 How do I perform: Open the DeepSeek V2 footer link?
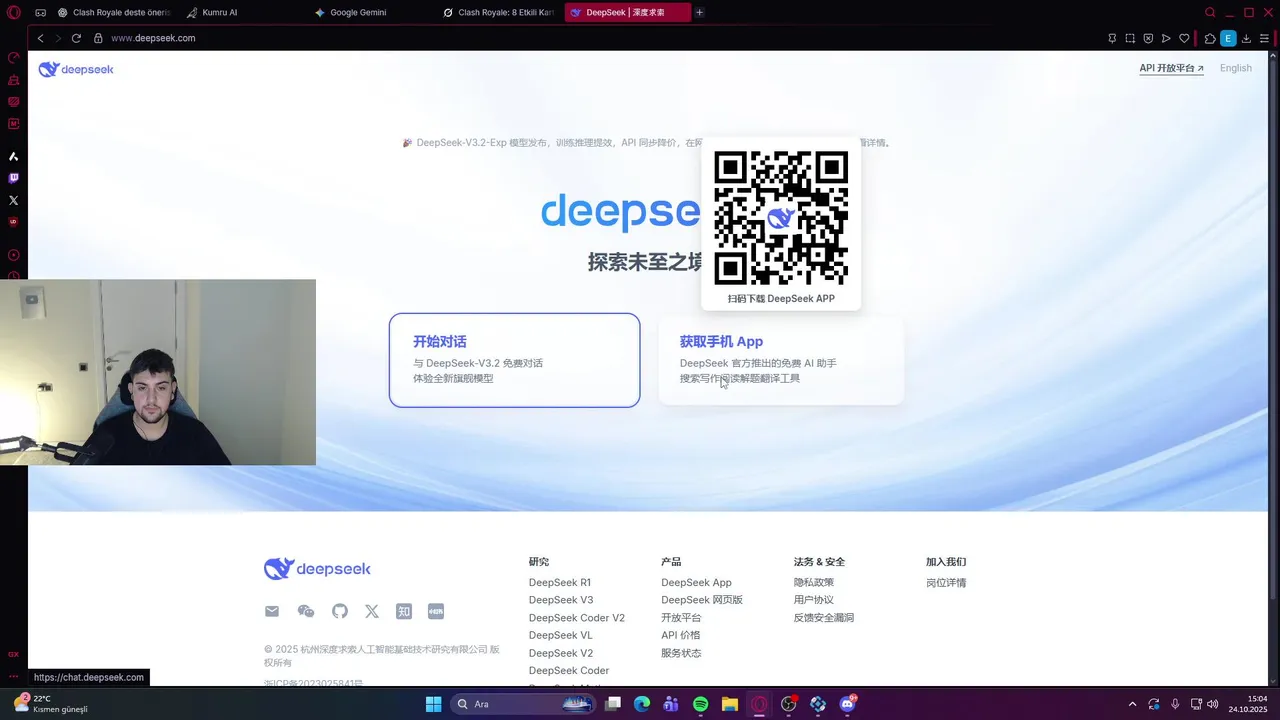pyautogui.click(x=561, y=653)
